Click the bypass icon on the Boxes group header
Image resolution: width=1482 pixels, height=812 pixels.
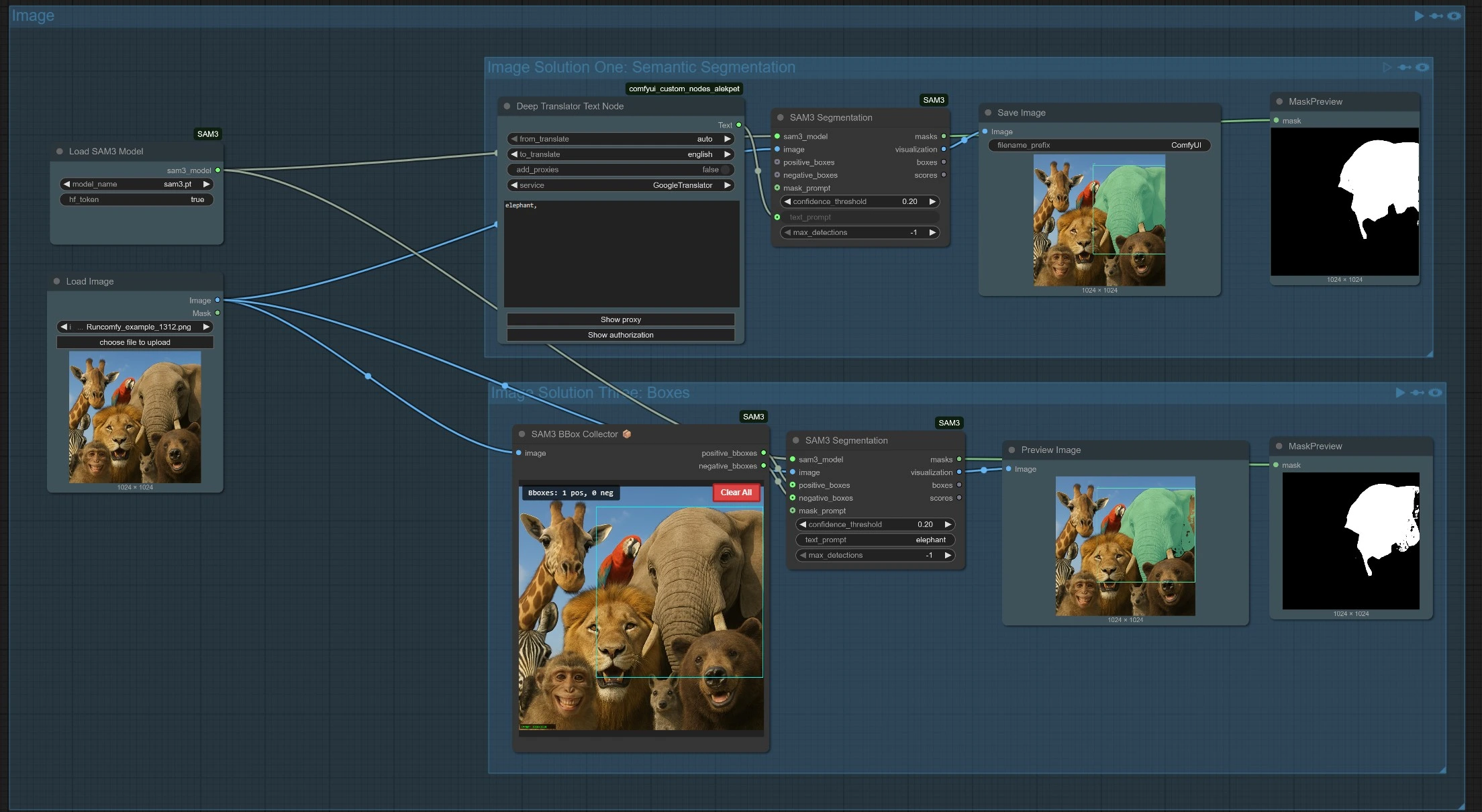(1417, 393)
